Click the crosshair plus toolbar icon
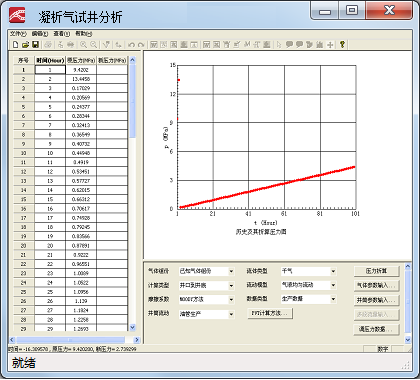The width and height of the screenshot is (420, 380). (330, 44)
